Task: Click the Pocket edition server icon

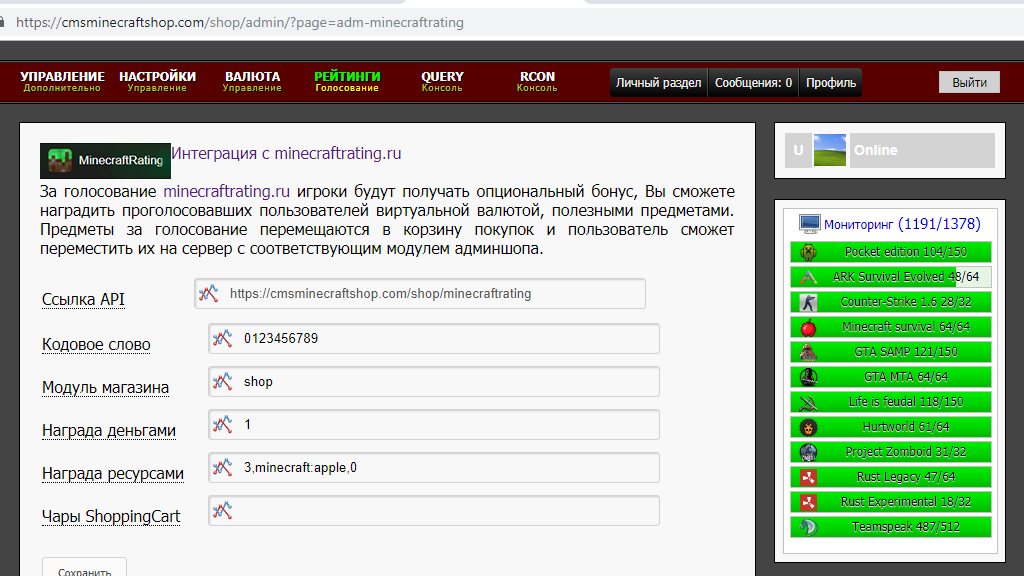Action: tap(809, 252)
